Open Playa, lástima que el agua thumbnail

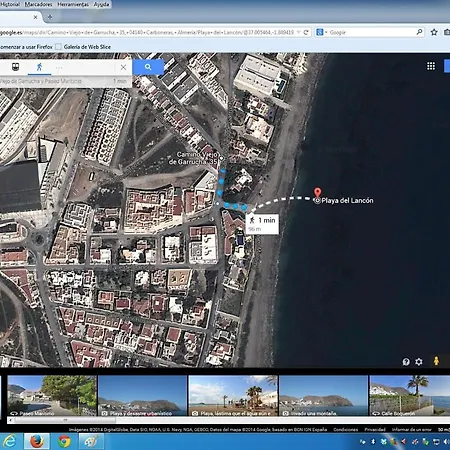(x=233, y=396)
